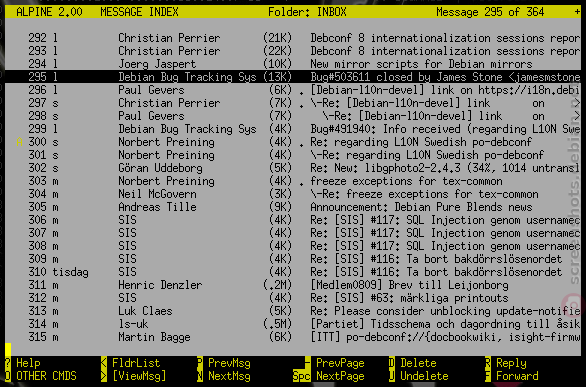Viewport: 586px width, 387px height.
Task: Select message 305 Debian Pure Blends news
Action: (293, 207)
